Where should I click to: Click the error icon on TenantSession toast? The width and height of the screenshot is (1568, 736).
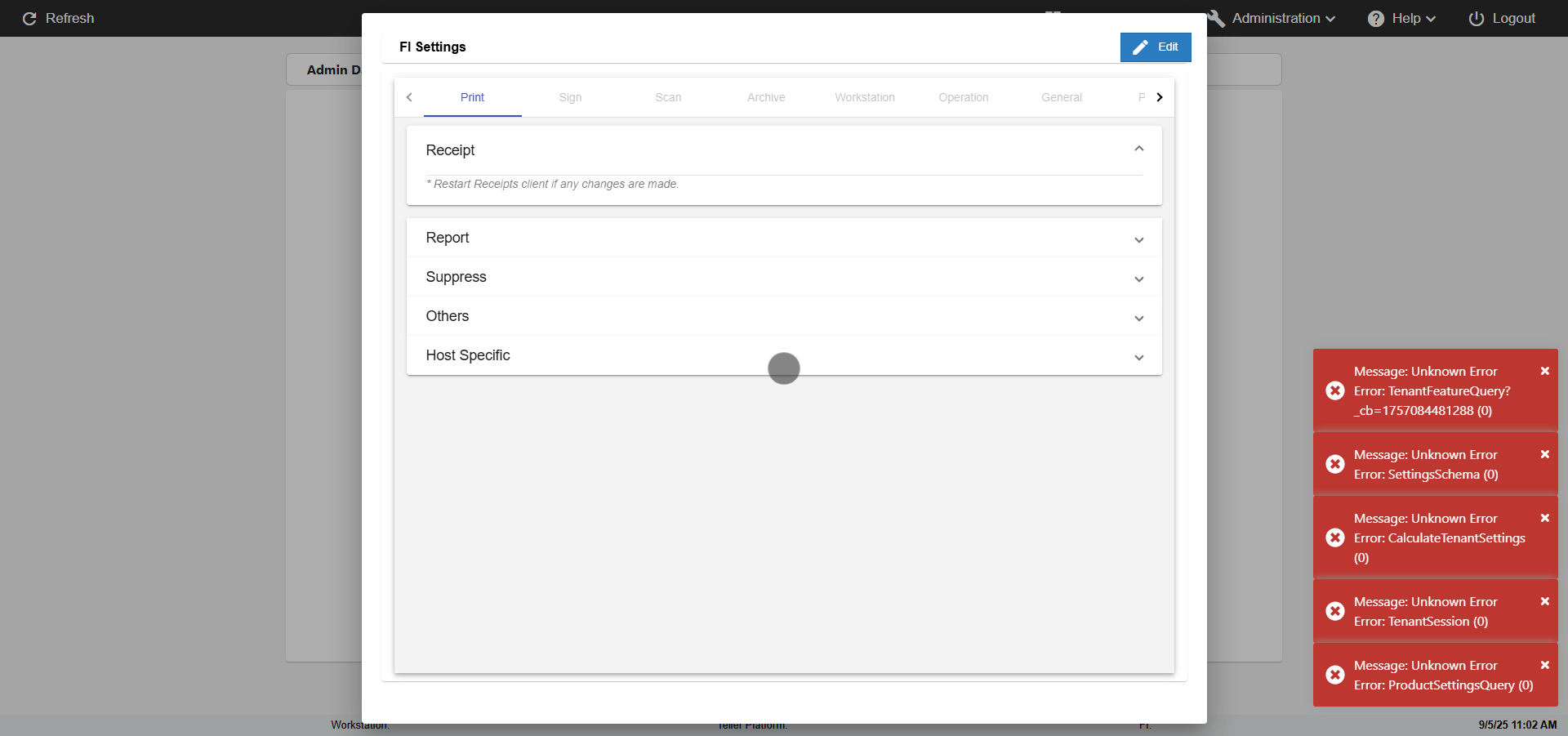click(1335, 611)
